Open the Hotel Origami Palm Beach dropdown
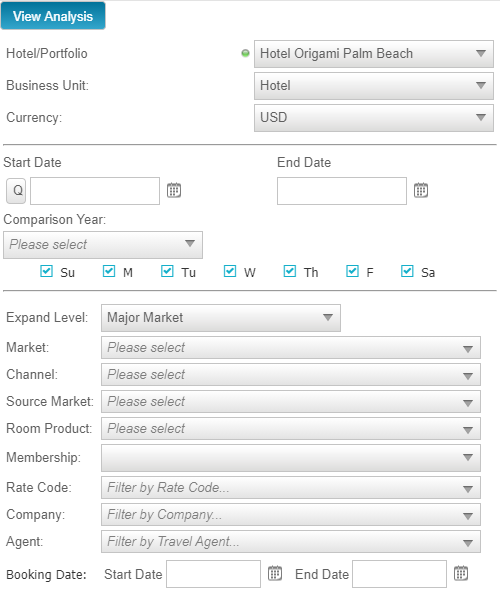500x594 pixels. click(374, 54)
